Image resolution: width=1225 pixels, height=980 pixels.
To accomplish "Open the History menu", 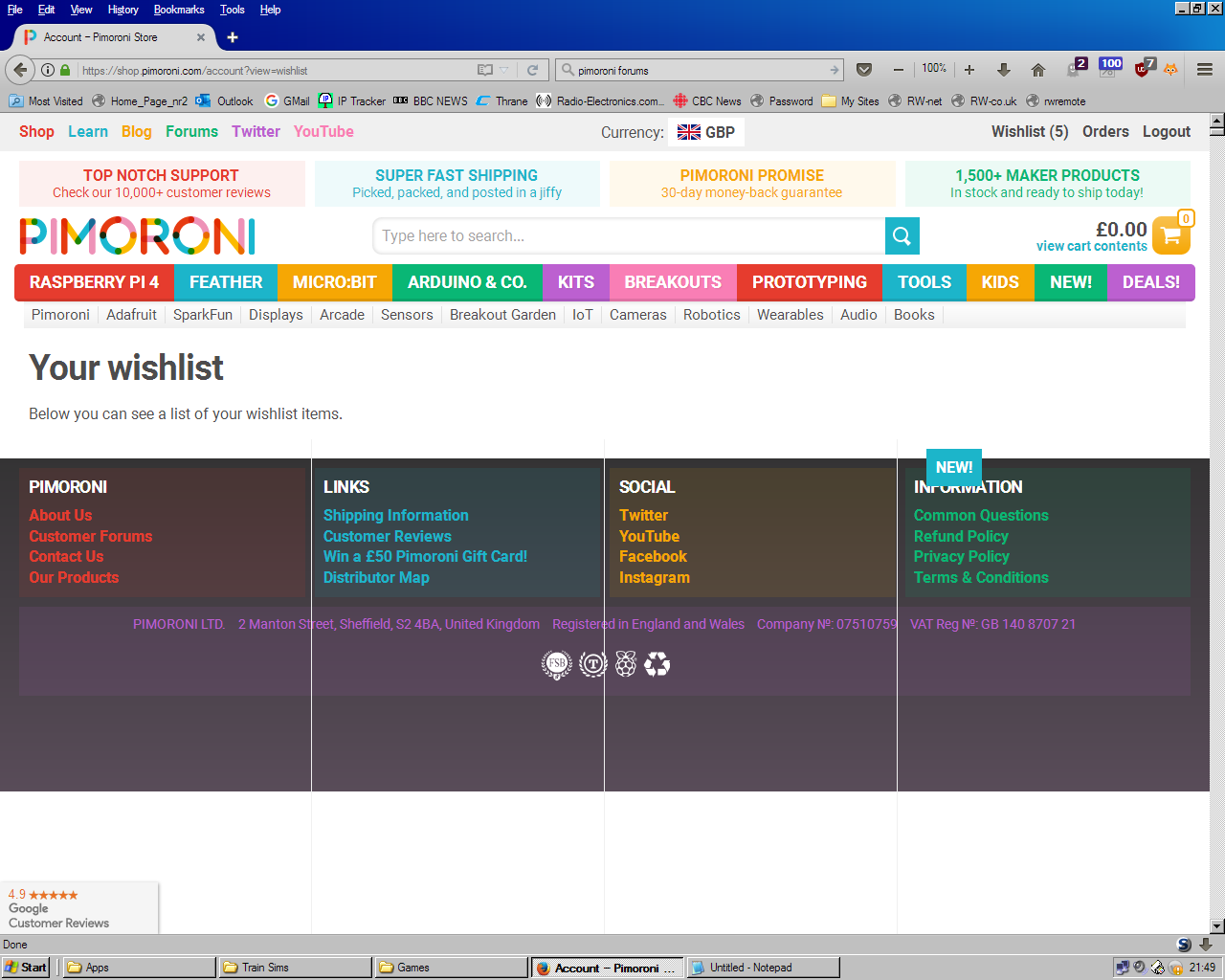I will tap(122, 10).
